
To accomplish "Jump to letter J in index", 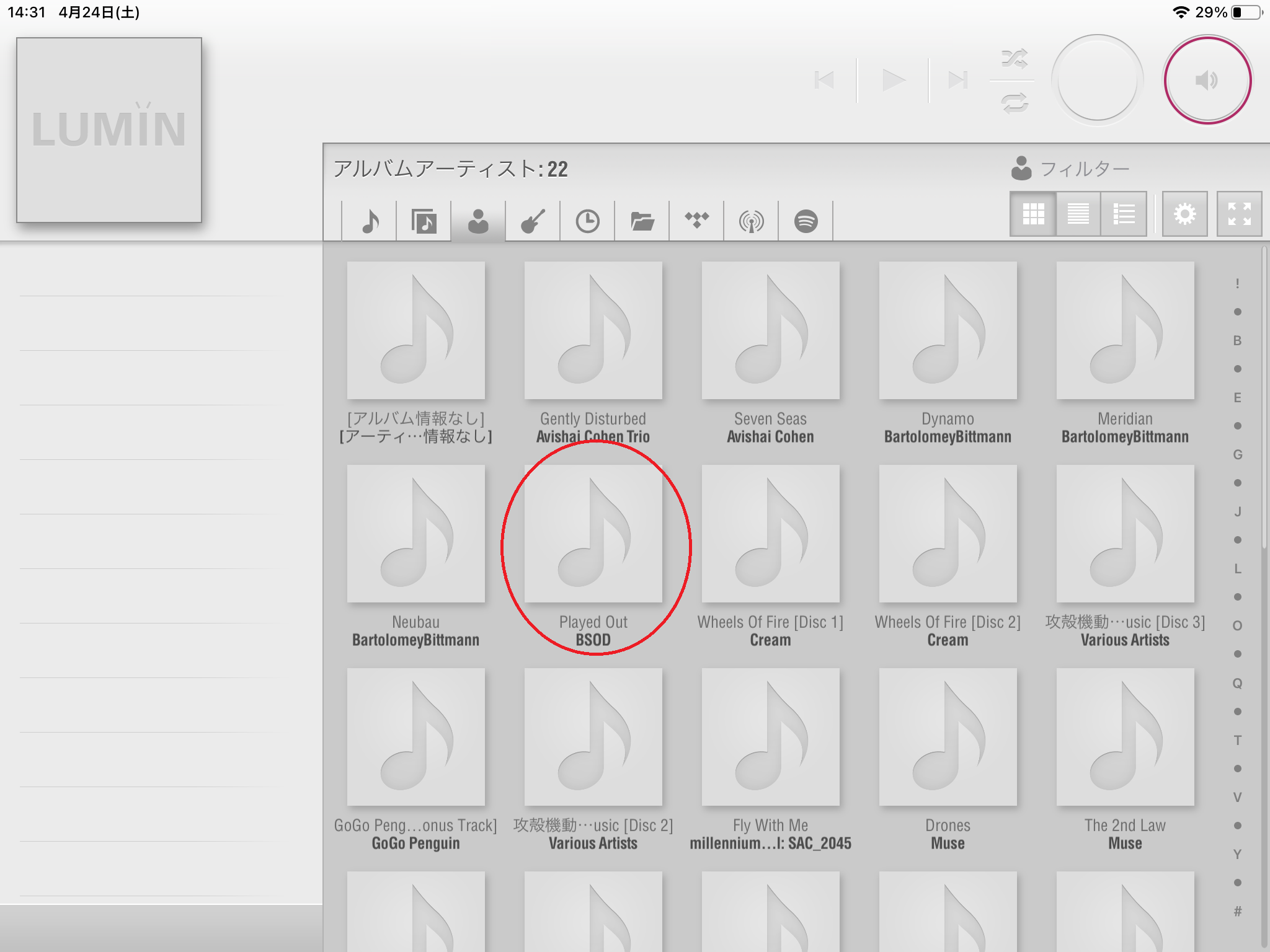I will point(1237,511).
